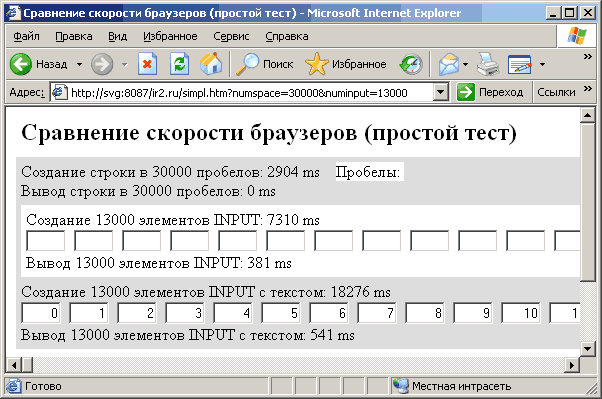Expand the Mail dropdown arrow

click(x=465, y=64)
